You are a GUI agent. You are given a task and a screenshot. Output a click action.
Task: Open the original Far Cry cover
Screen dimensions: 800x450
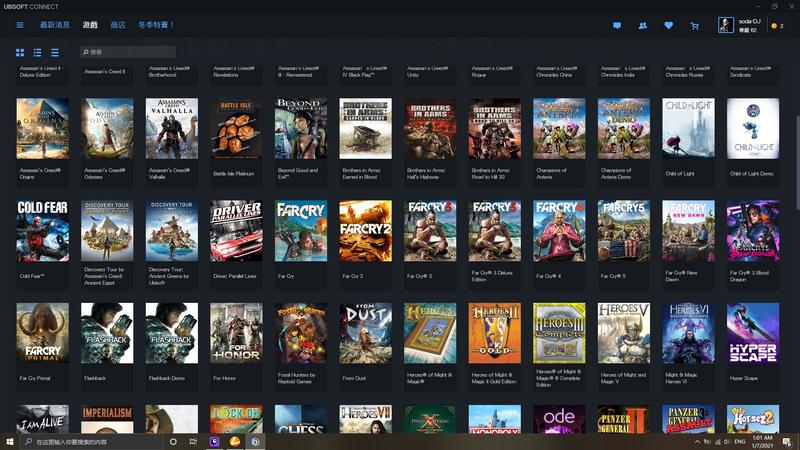coord(301,231)
